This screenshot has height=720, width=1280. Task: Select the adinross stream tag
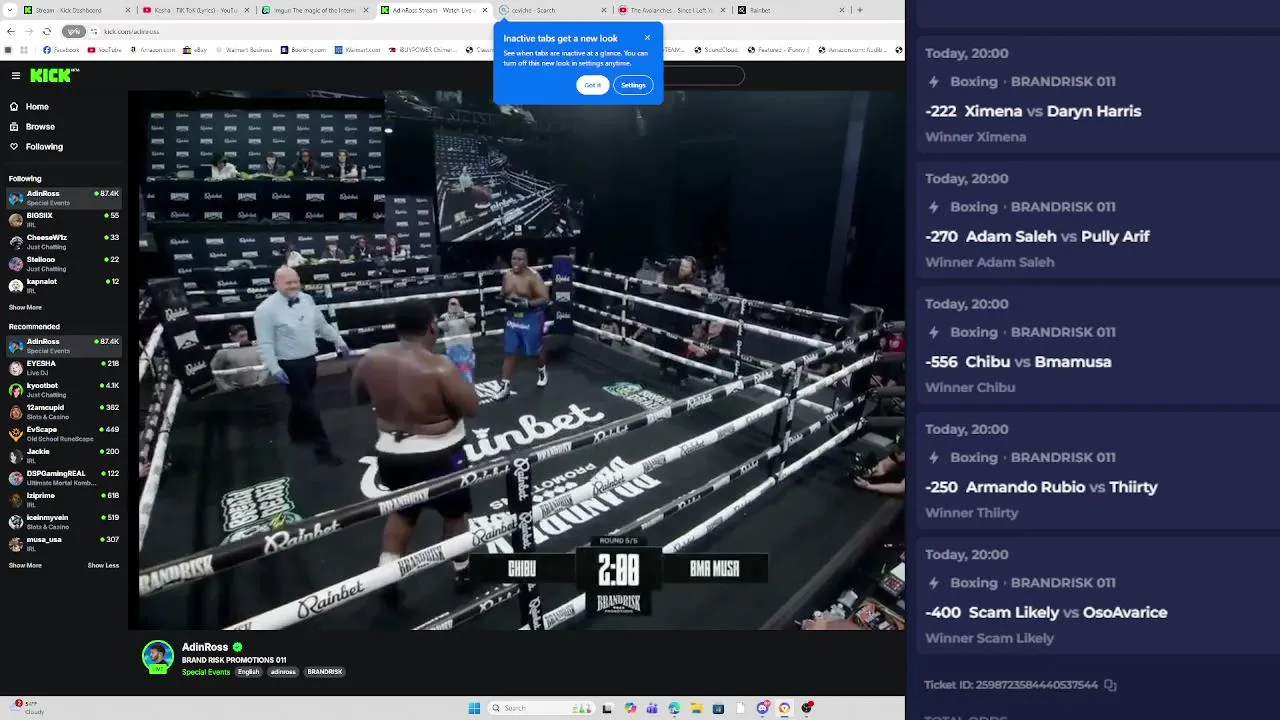pyautogui.click(x=283, y=672)
